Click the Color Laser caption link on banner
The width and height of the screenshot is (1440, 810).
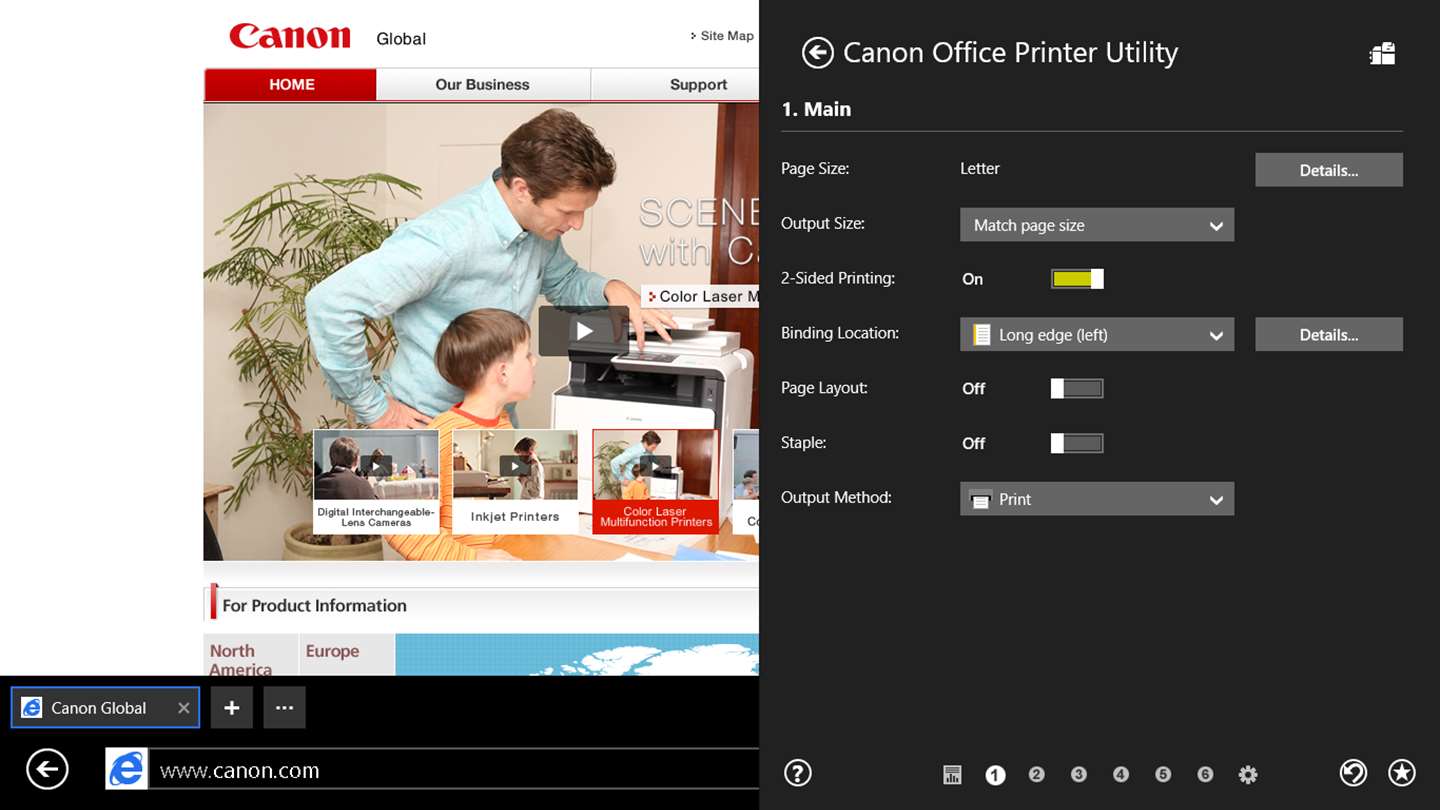pos(702,296)
